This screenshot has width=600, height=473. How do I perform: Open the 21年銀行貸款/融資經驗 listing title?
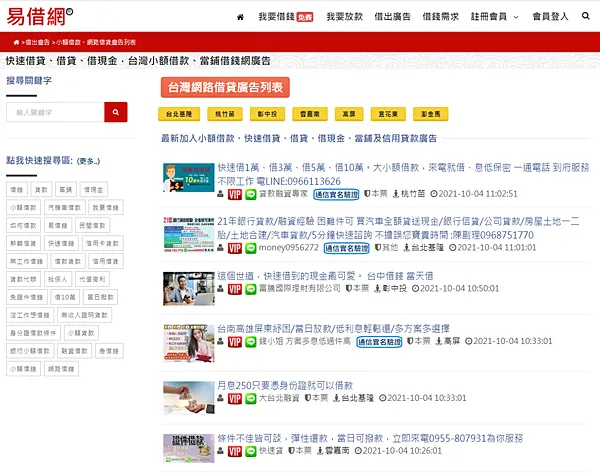tap(398, 228)
